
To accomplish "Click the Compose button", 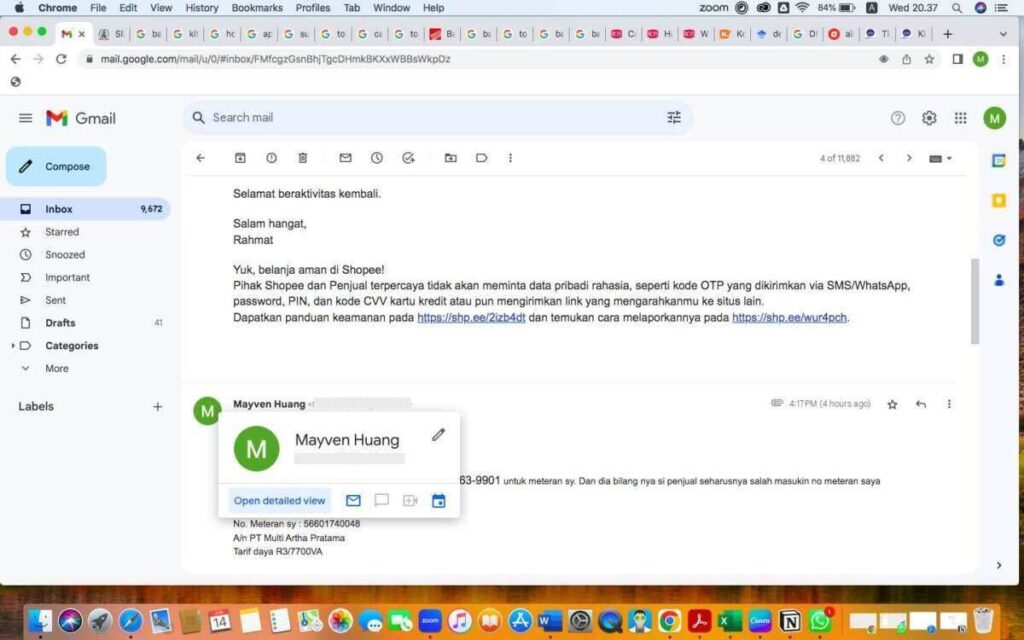I will (x=55, y=166).
